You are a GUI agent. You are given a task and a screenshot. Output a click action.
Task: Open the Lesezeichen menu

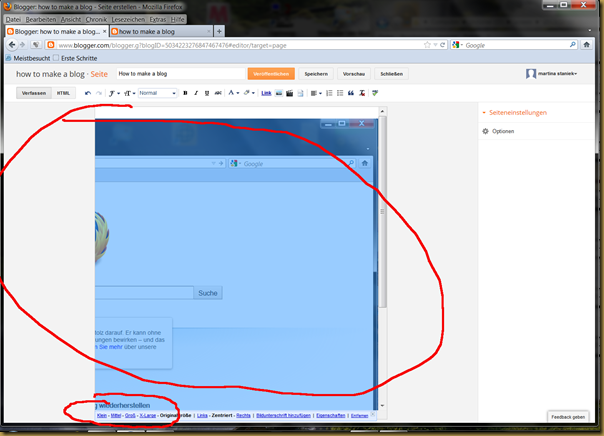point(128,19)
